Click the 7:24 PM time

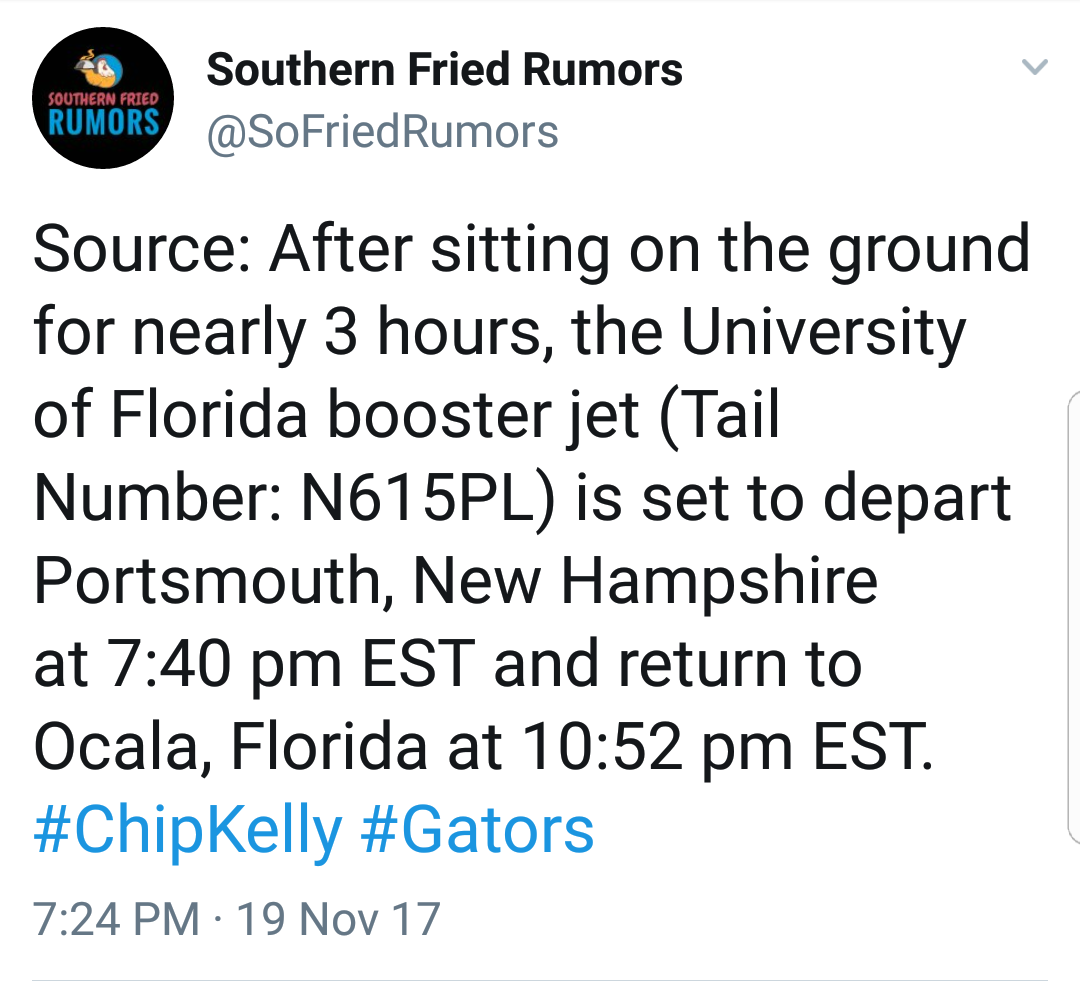(116, 919)
